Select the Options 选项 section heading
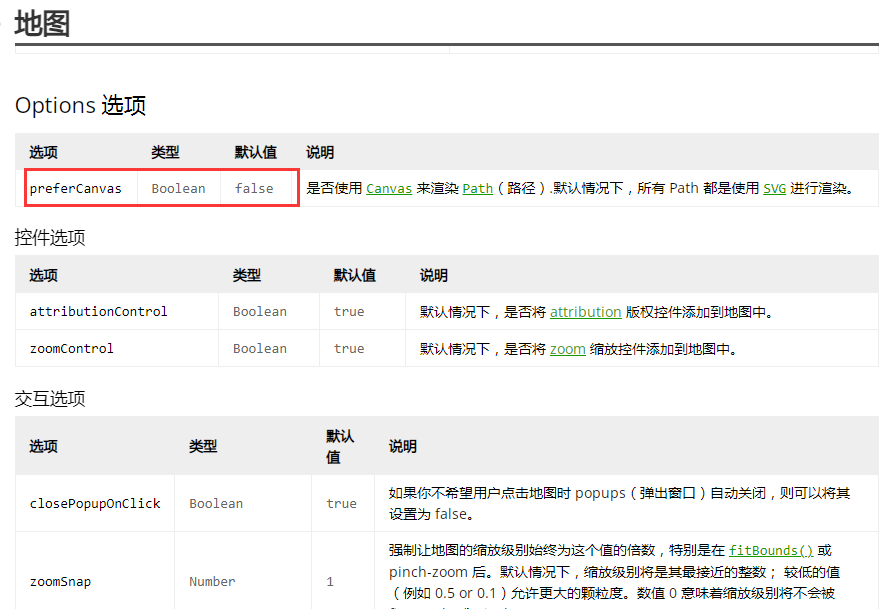 tap(79, 105)
